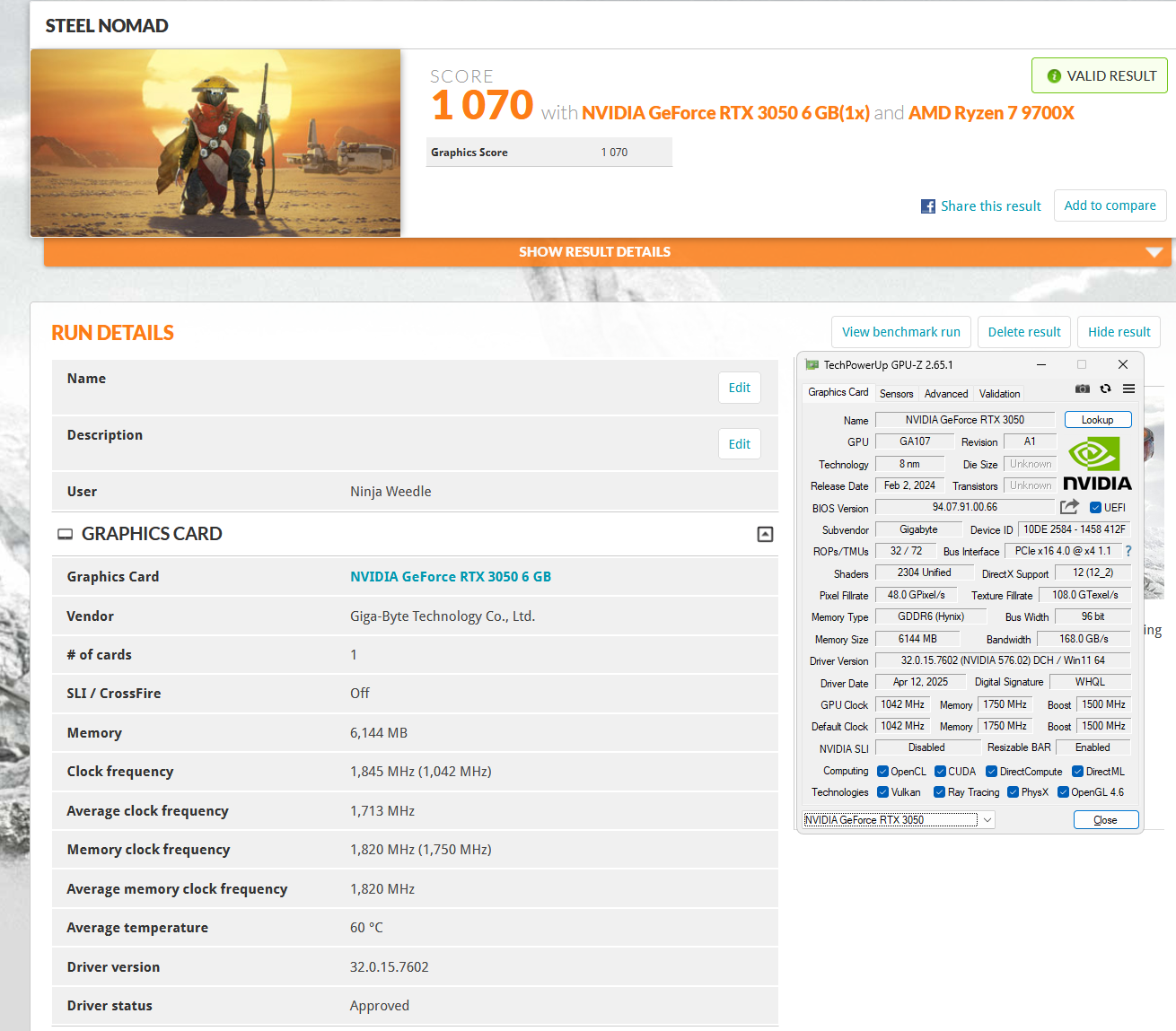Image resolution: width=1176 pixels, height=1031 pixels.
Task: Click the GPU-Z app icon in title bar
Action: click(812, 364)
